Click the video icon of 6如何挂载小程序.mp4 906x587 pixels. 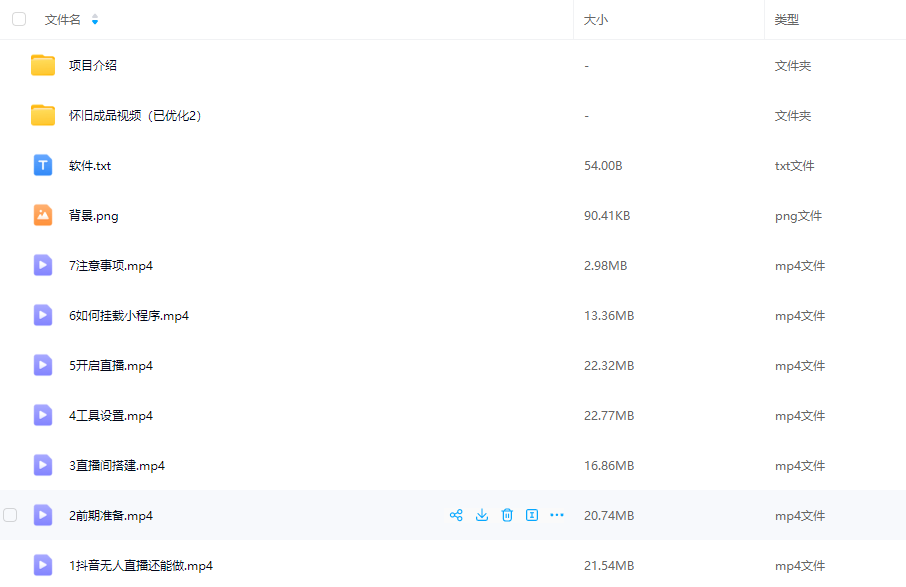43,315
